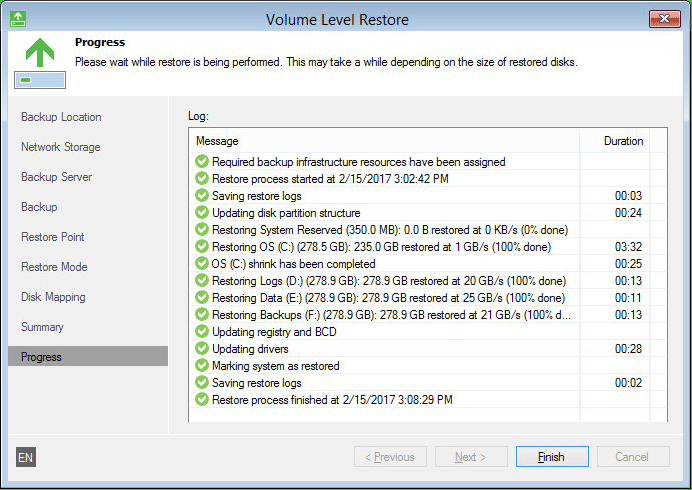Click the disabled Cancel button

(x=633, y=456)
